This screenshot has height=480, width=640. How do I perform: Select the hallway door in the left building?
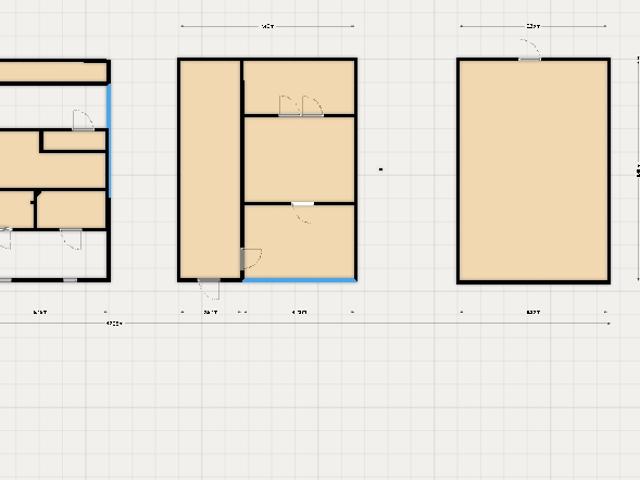(x=83, y=120)
